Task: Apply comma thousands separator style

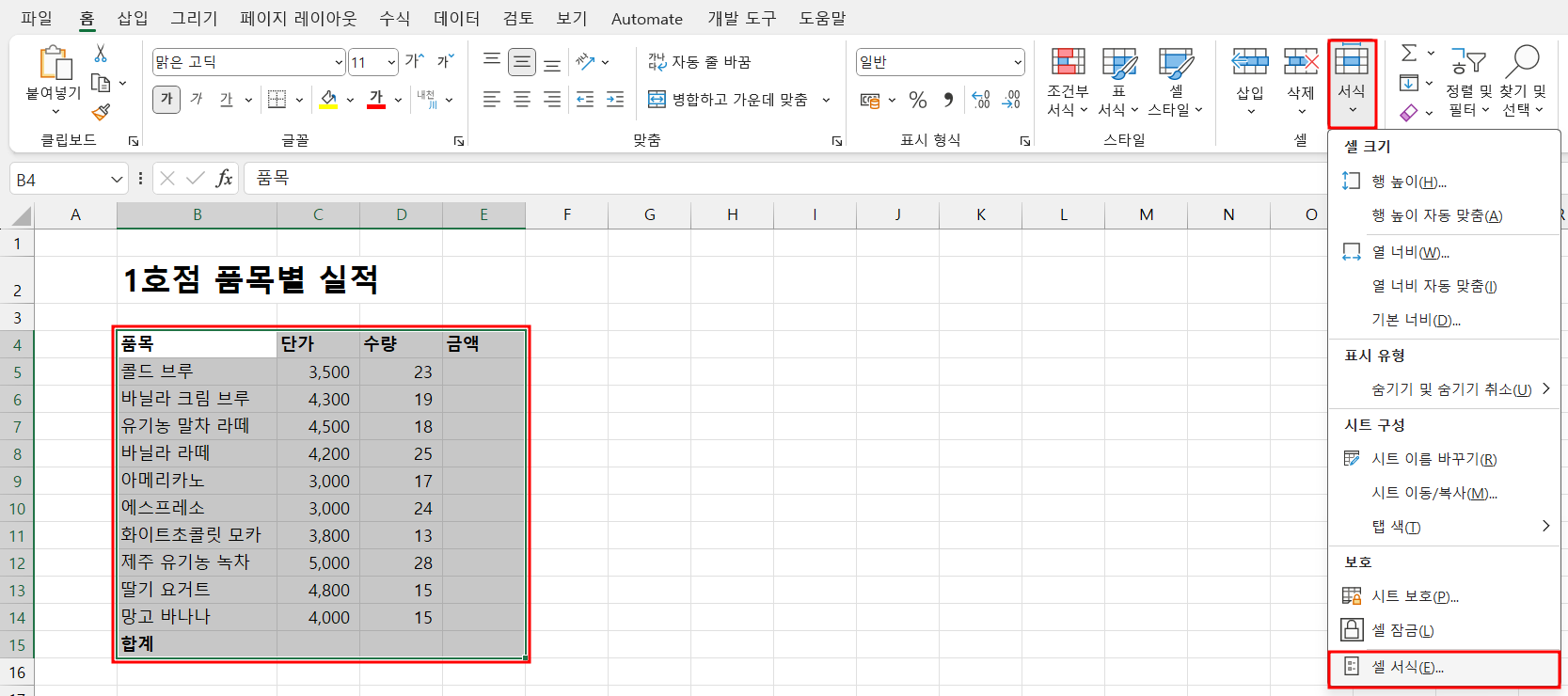Action: tap(948, 100)
